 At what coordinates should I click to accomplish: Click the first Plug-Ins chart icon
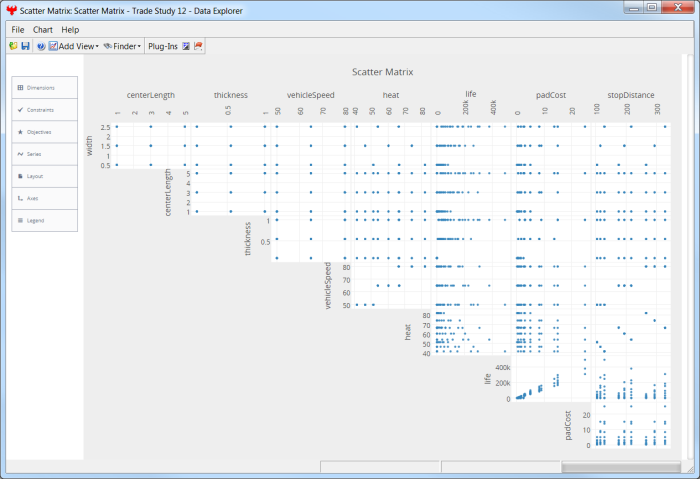[186, 46]
